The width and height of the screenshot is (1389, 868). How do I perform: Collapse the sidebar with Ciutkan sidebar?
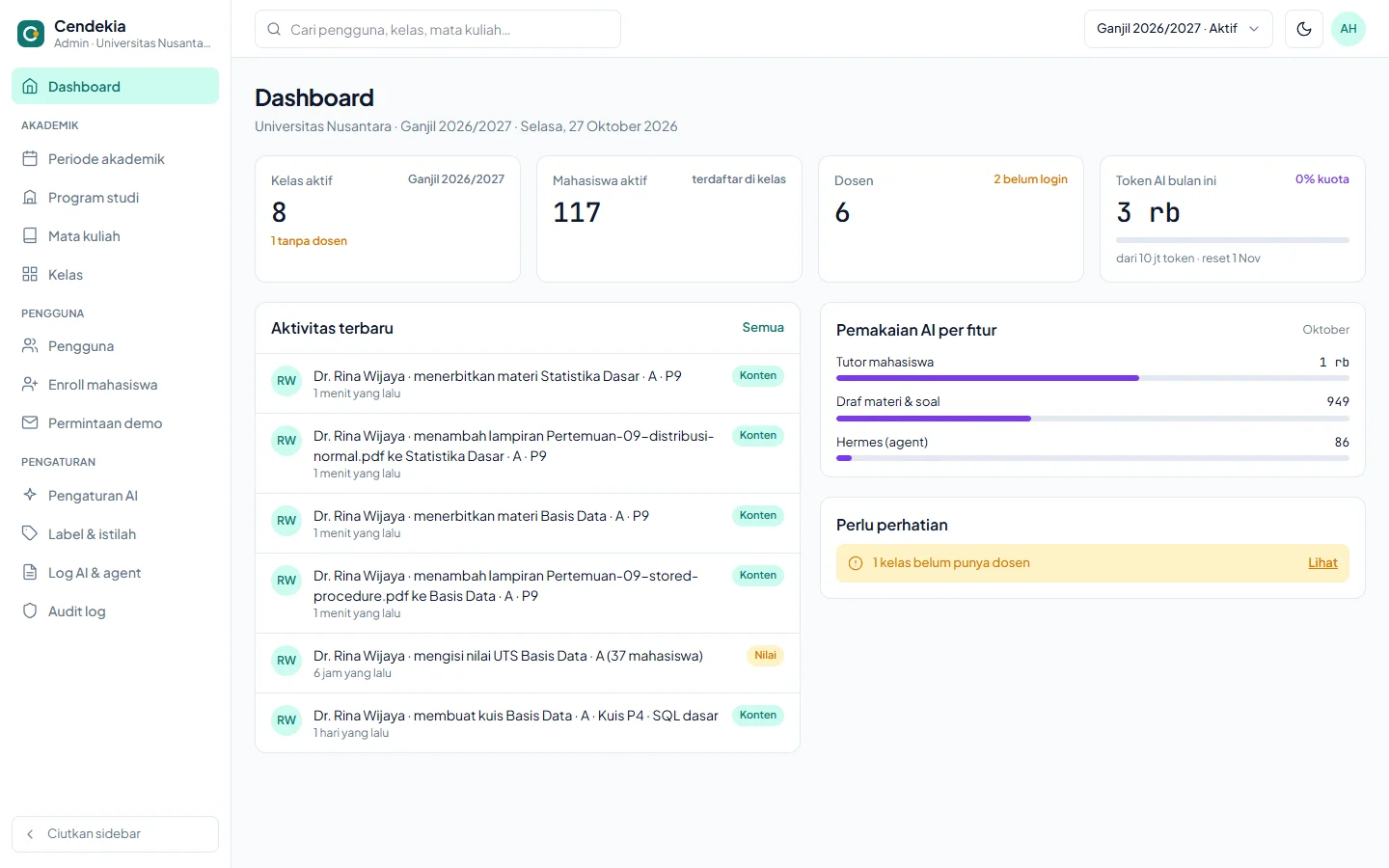tap(116, 834)
